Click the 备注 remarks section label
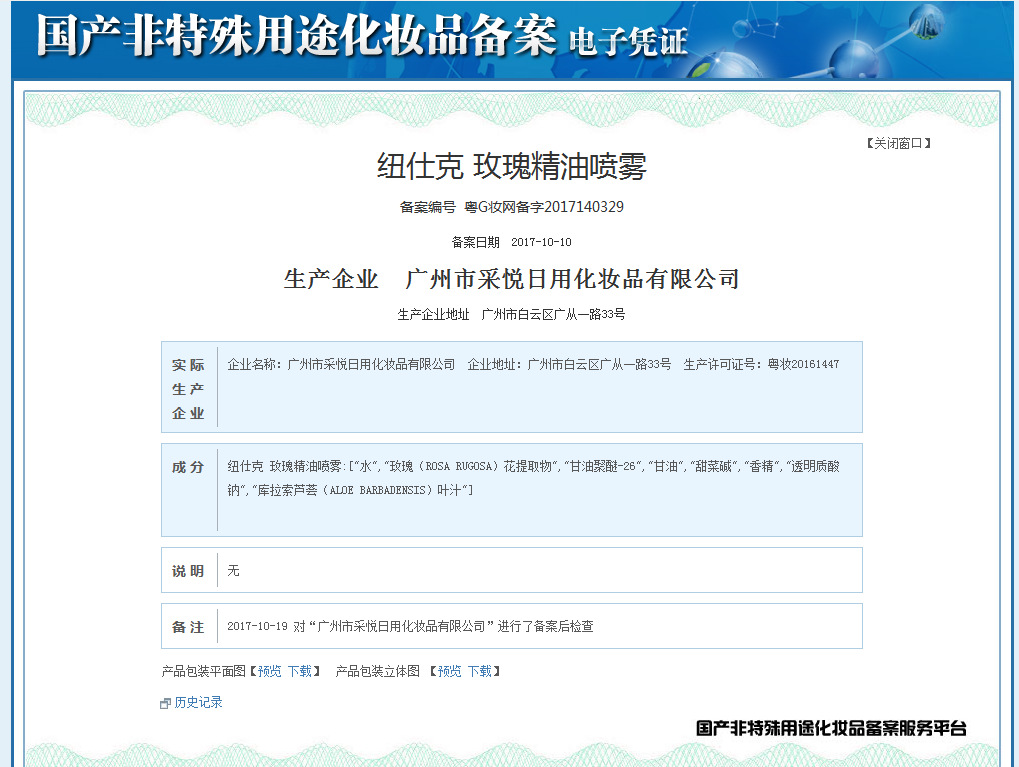 188,627
